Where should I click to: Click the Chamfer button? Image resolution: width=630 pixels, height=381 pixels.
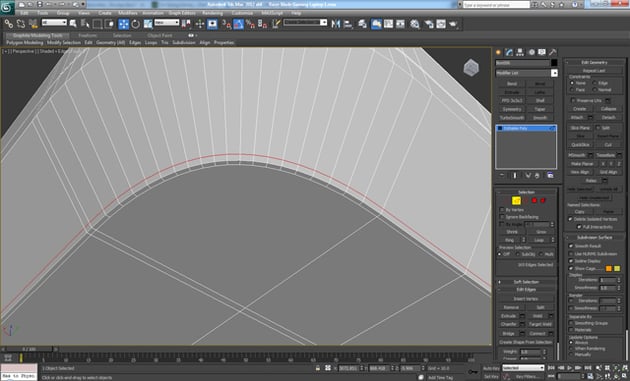(x=509, y=324)
